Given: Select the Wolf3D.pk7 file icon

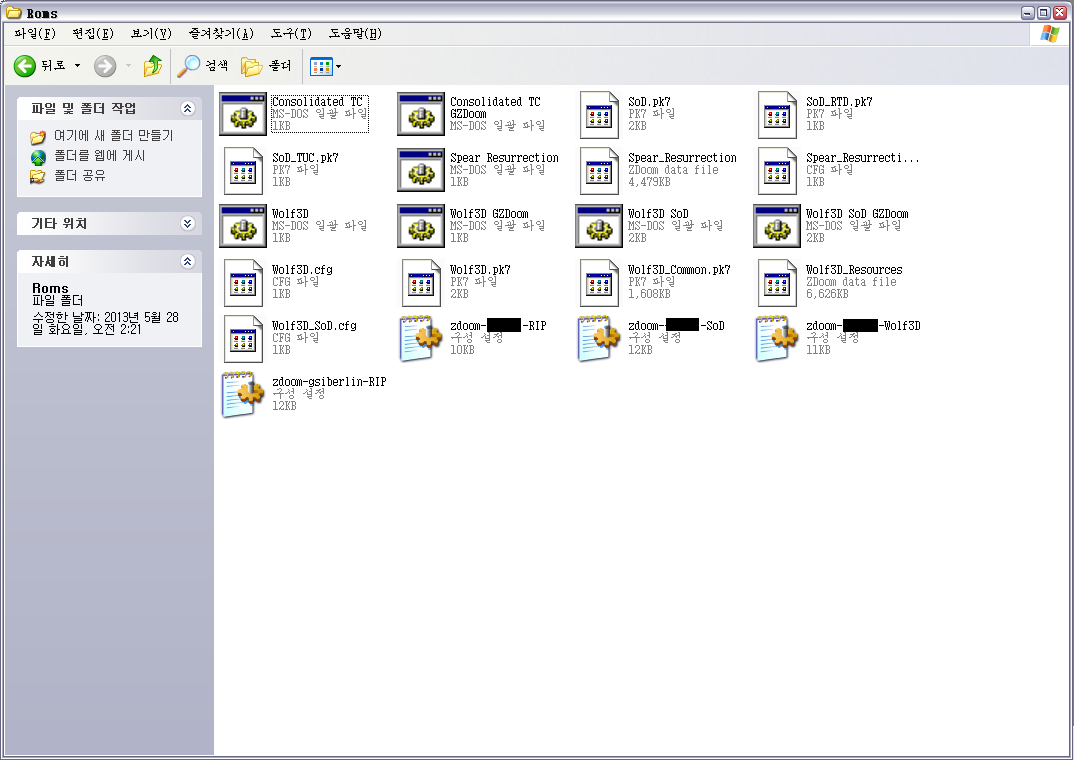Looking at the screenshot, I should pyautogui.click(x=421, y=283).
